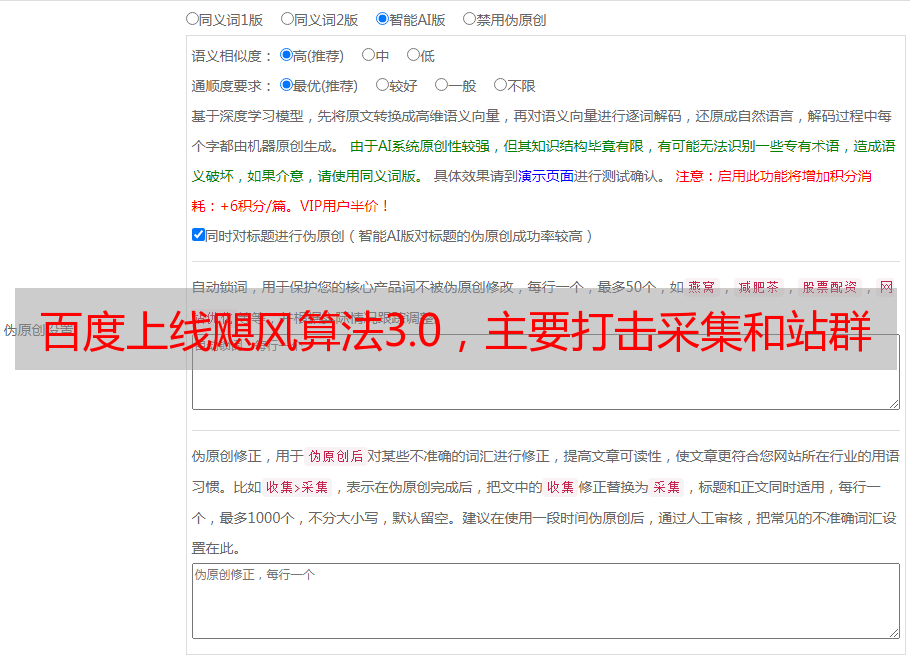The width and height of the screenshot is (911, 658).
Task: Select 禁用伪原创 to disable rewriting
Action: point(469,18)
